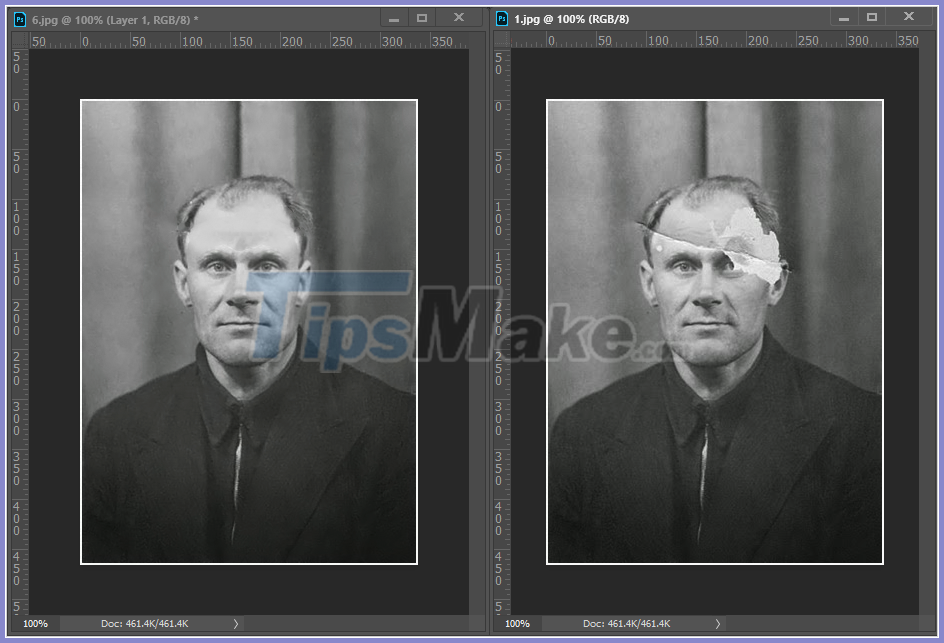Open status bar options chevron on 6.jpg window
The image size is (944, 643).
(x=235, y=623)
